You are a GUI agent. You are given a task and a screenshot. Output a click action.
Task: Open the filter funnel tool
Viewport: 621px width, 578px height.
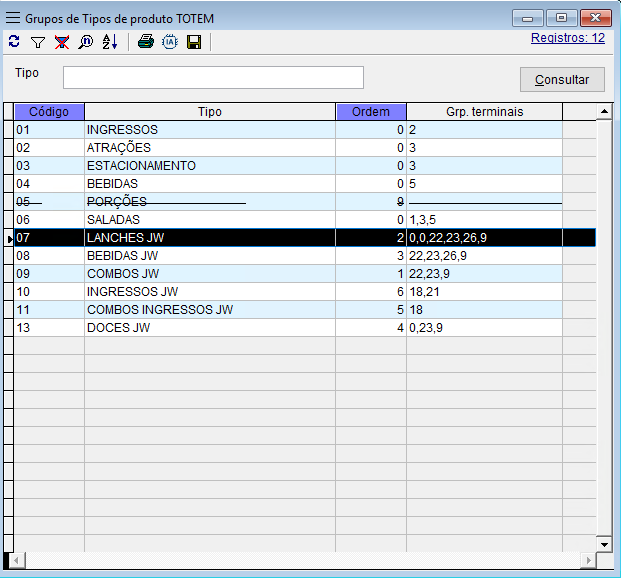38,42
